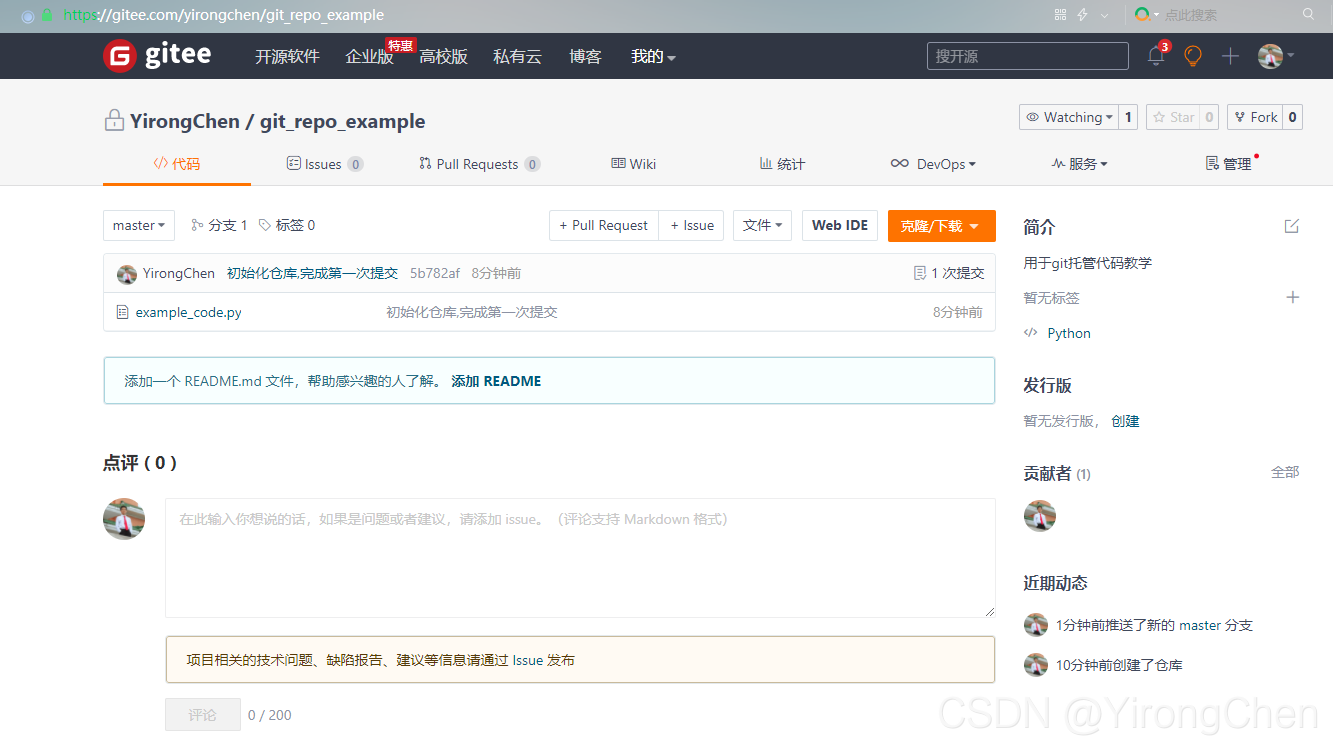Image resolution: width=1333 pixels, height=745 pixels.
Task: Open the DevOps dropdown tab
Action: [933, 164]
